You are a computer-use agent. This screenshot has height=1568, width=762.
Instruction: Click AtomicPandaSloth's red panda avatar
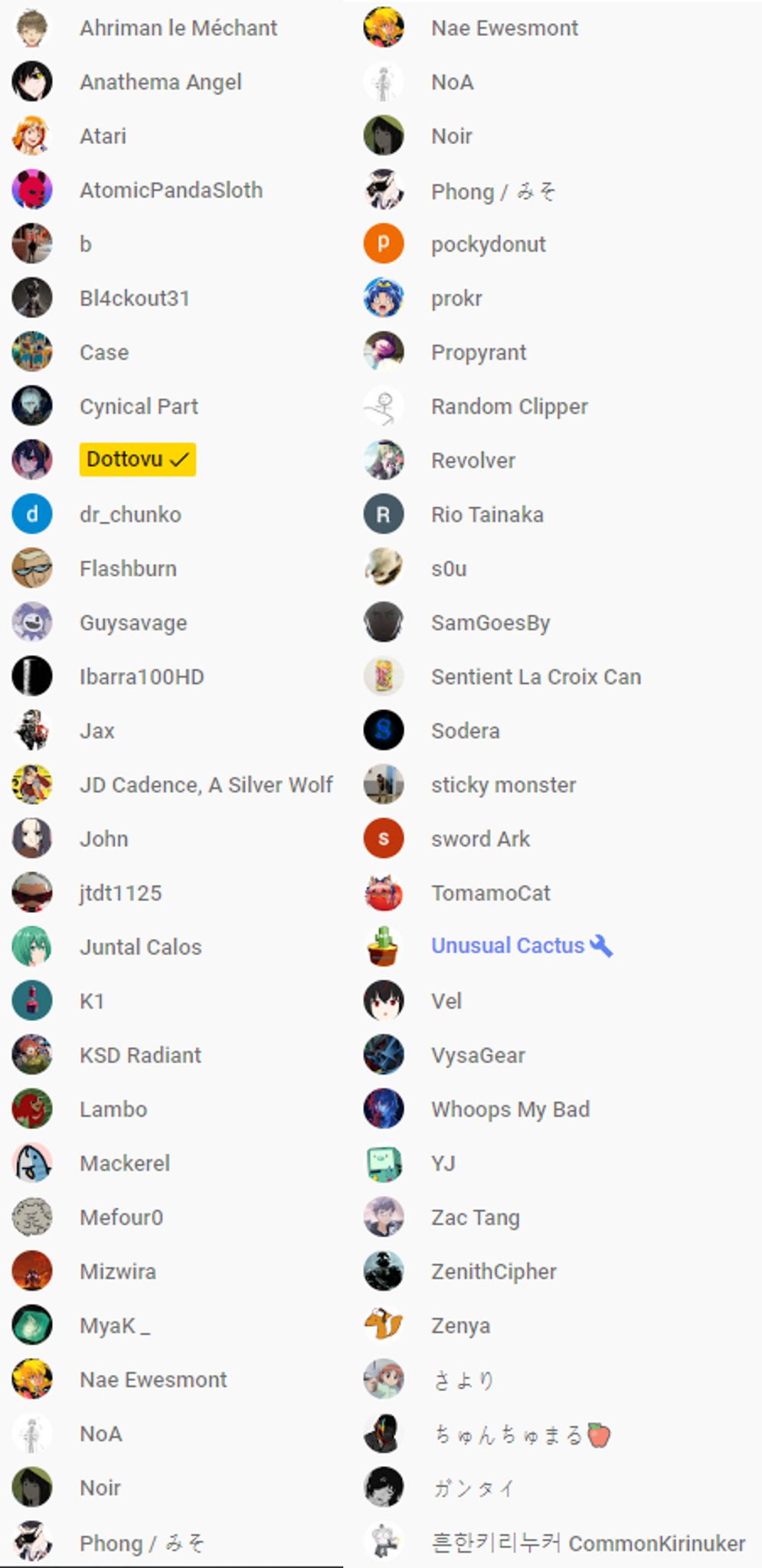tap(32, 189)
